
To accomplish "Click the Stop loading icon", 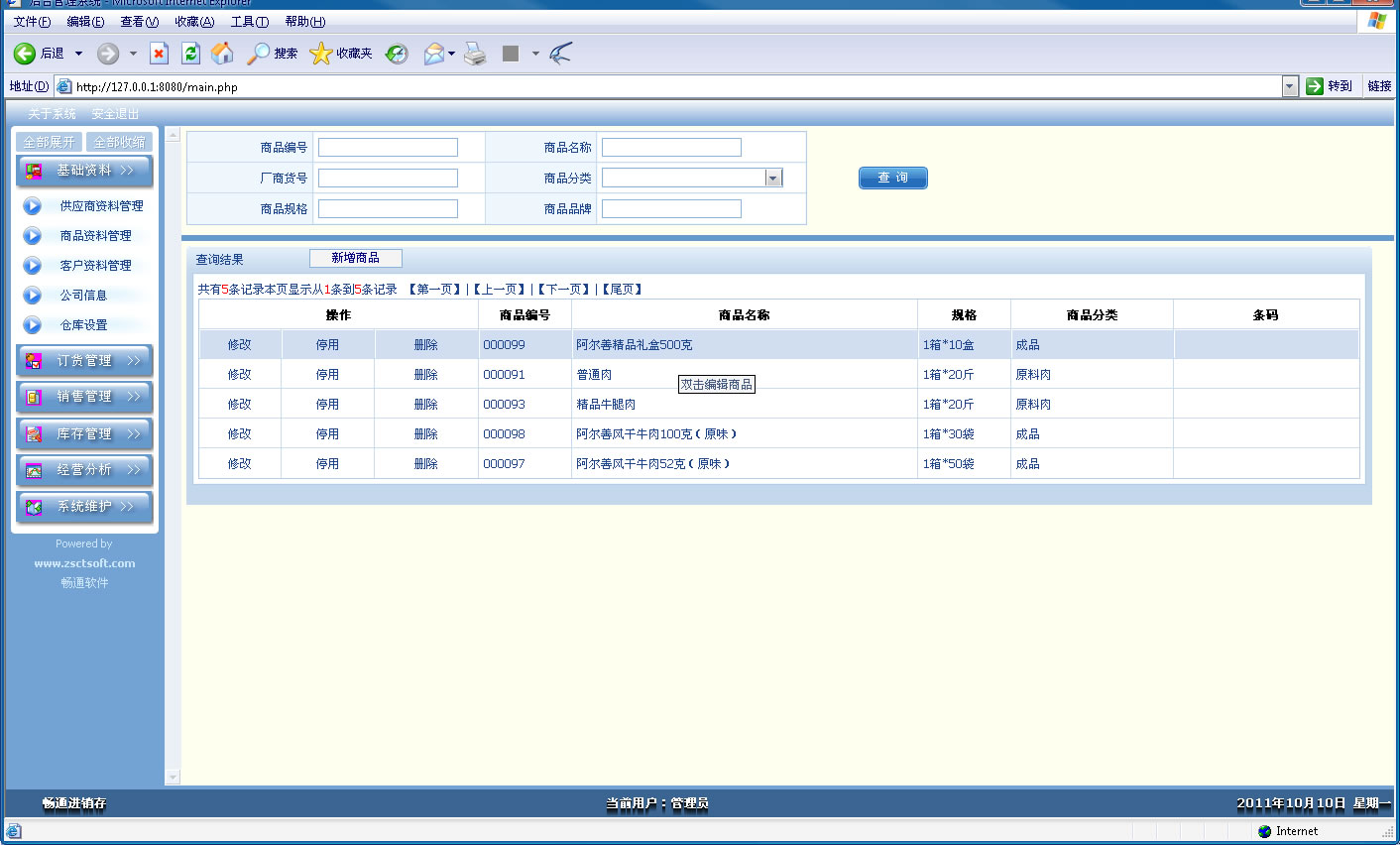I will click(159, 54).
